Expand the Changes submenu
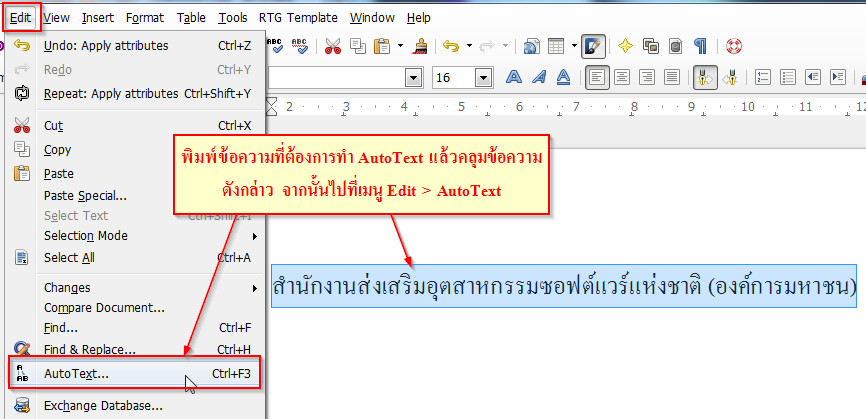Screen dimensions: 866x419 (x=255, y=288)
